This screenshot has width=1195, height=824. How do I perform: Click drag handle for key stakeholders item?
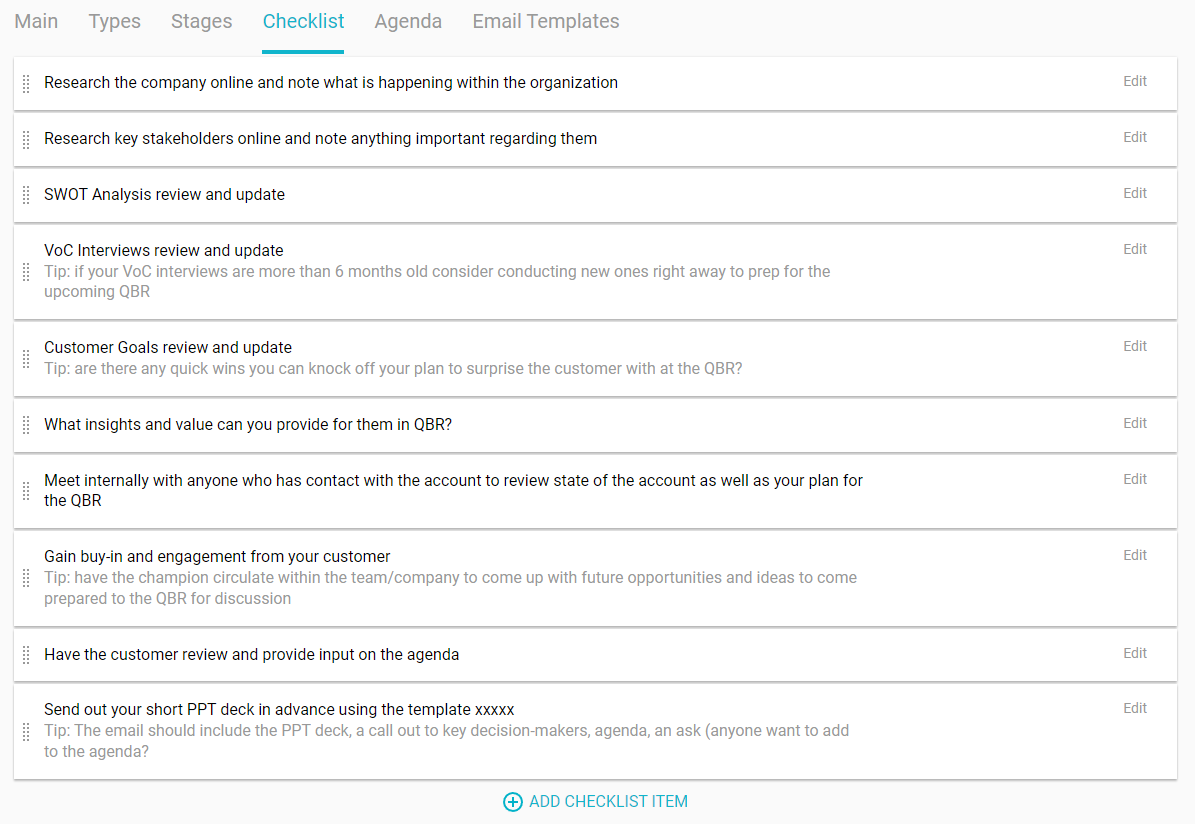[26, 140]
